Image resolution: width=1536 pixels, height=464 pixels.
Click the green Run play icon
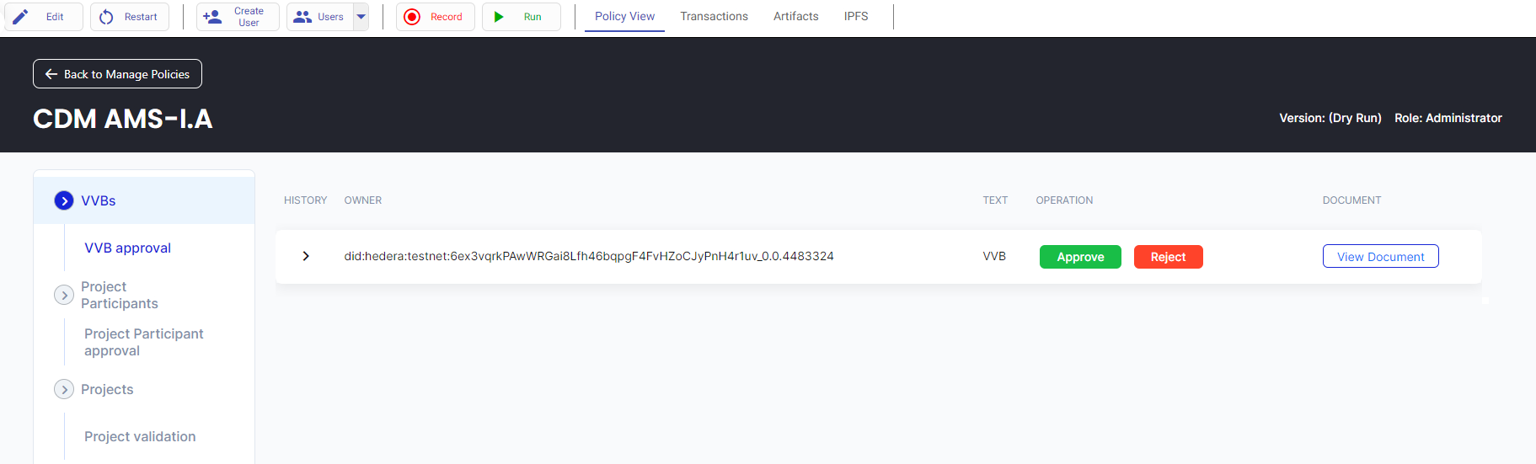click(x=499, y=17)
